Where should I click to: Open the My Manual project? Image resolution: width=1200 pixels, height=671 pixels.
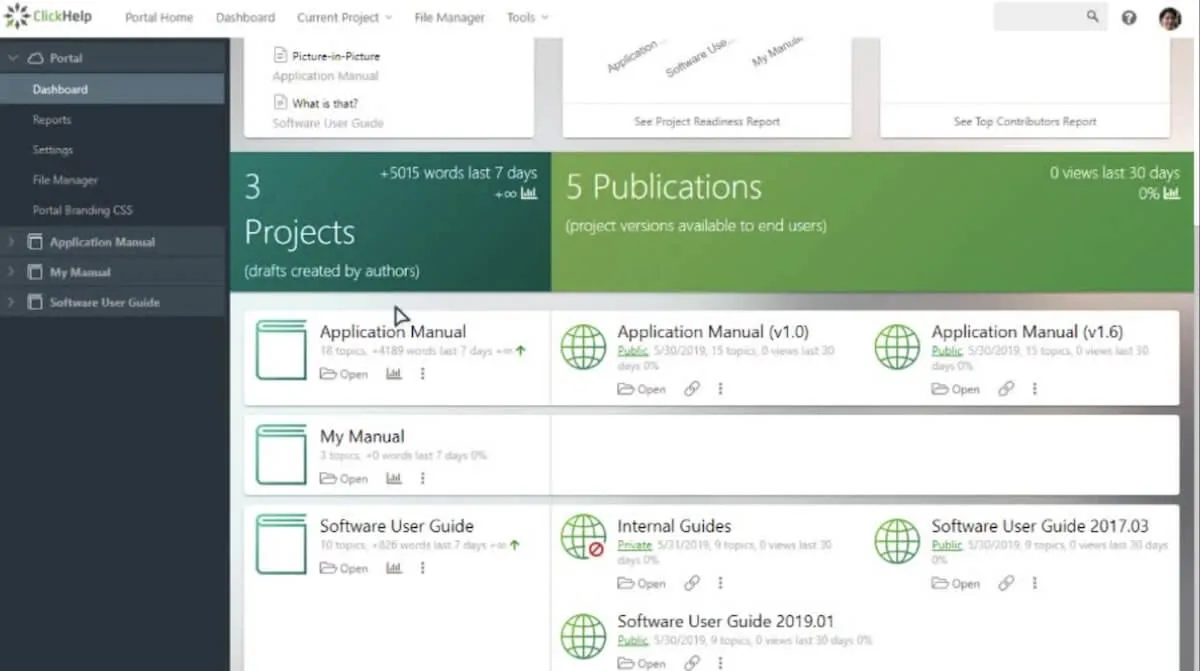[344, 479]
